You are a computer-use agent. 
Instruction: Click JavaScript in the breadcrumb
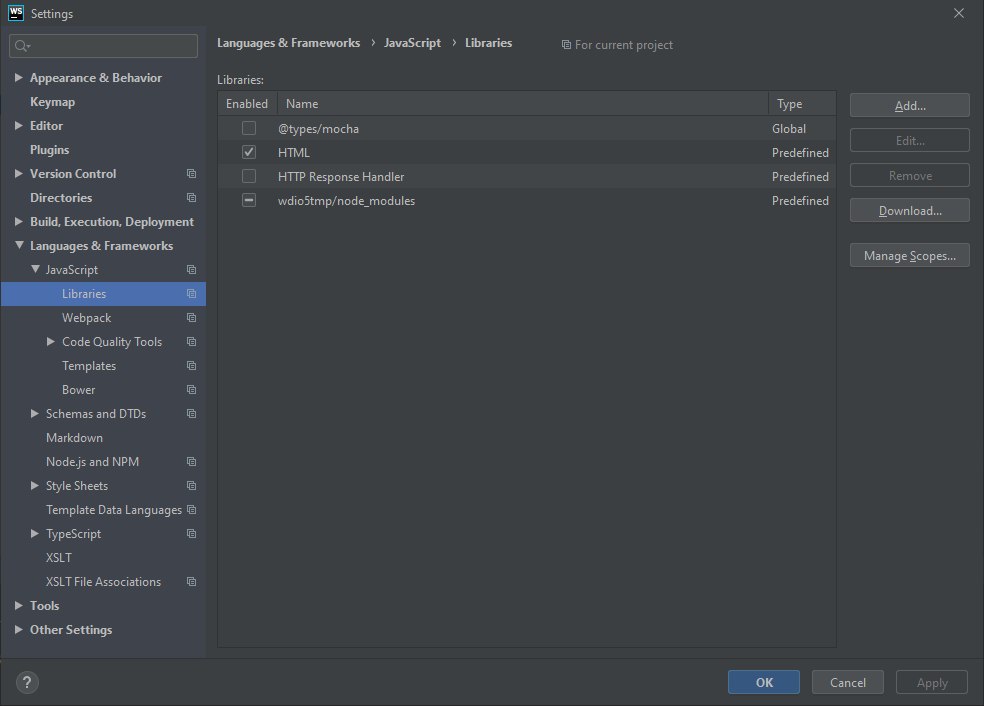pyautogui.click(x=412, y=43)
